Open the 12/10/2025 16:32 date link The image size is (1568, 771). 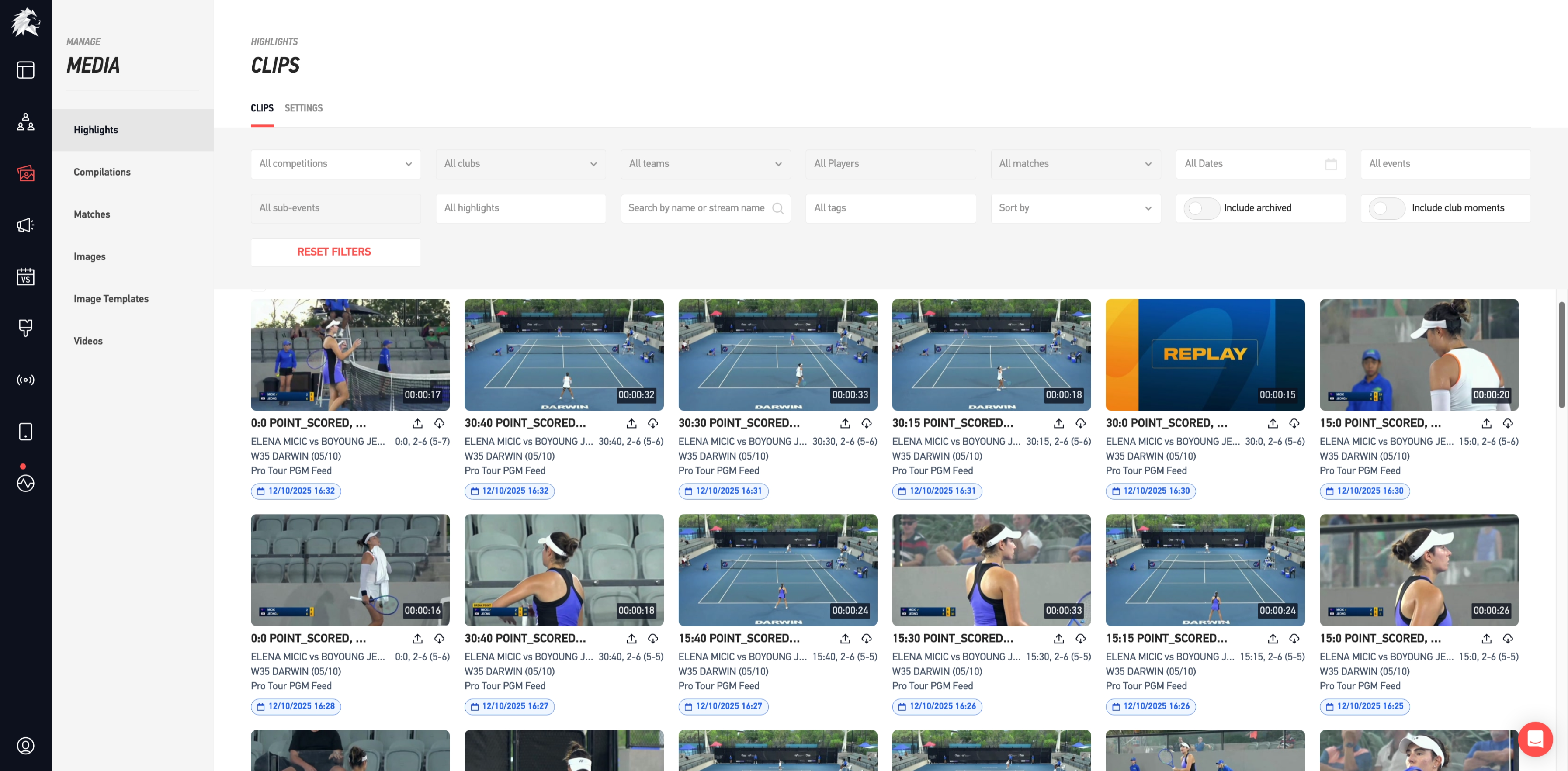tap(296, 491)
